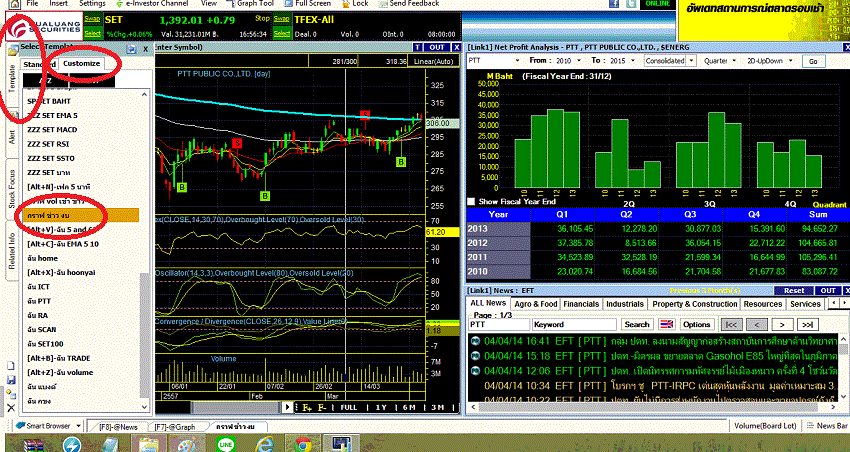Click the X delete icon in the left sidebar
850x452 pixels.
(x=11, y=408)
